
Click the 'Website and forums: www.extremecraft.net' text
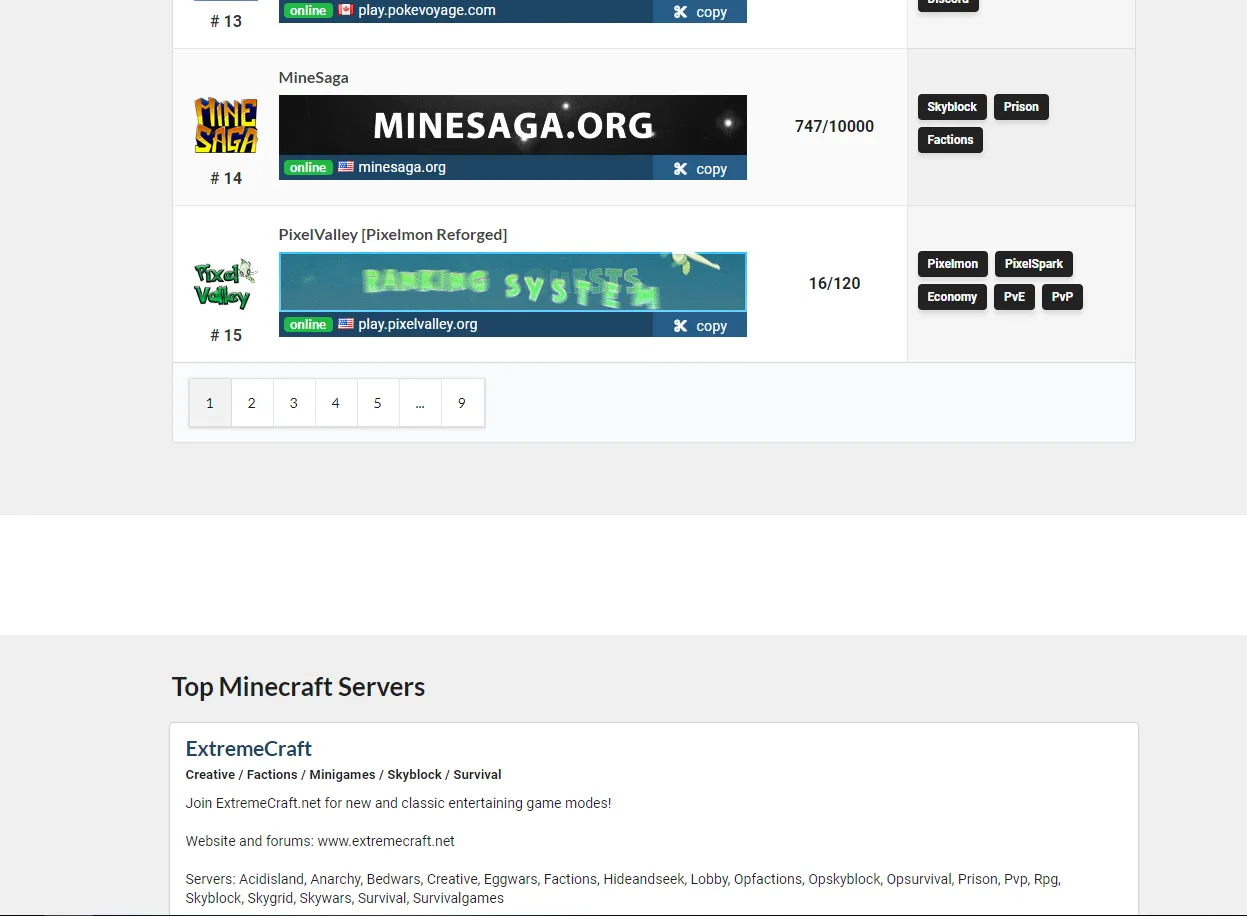[320, 841]
